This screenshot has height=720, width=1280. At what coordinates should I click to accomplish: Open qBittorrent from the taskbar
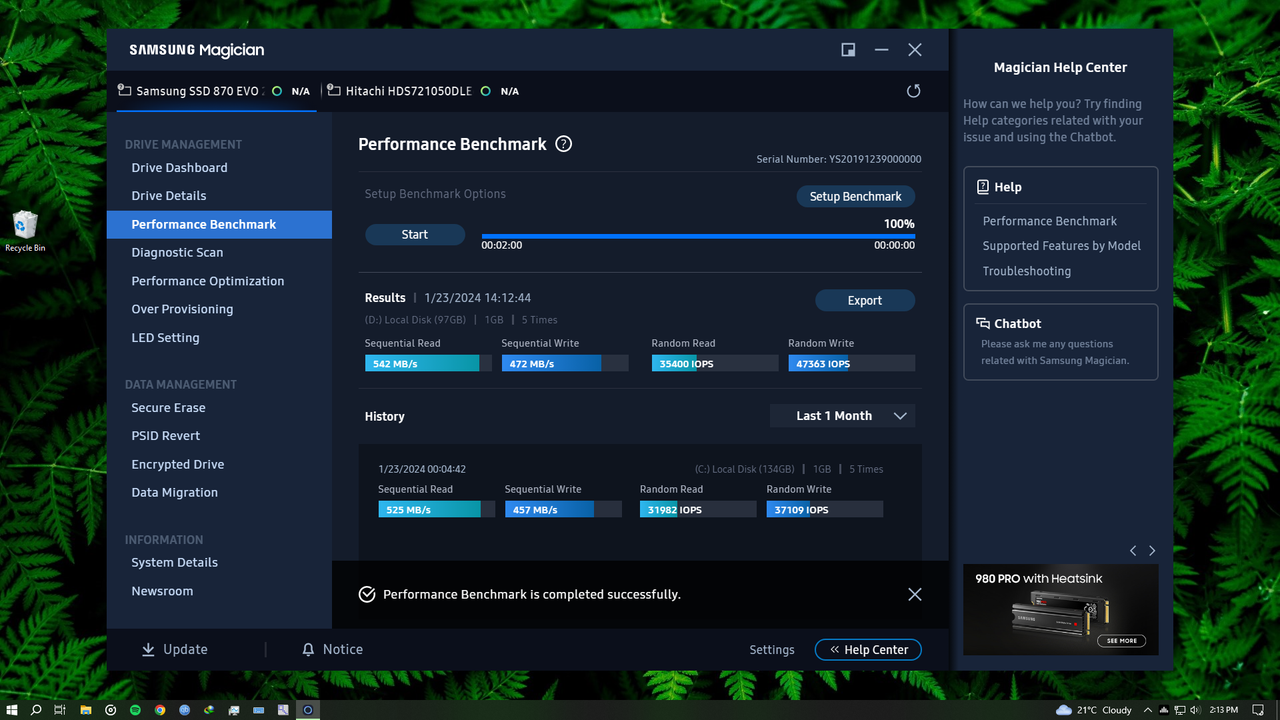click(x=185, y=710)
